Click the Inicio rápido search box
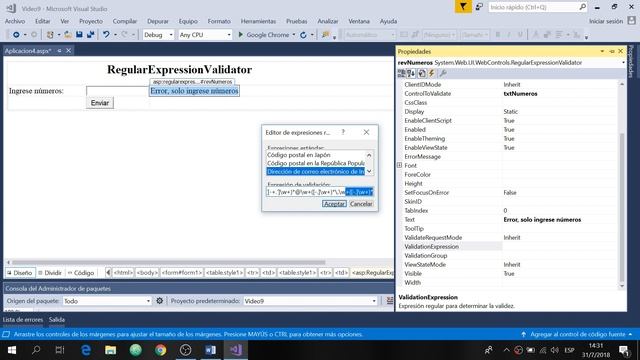 point(538,7)
